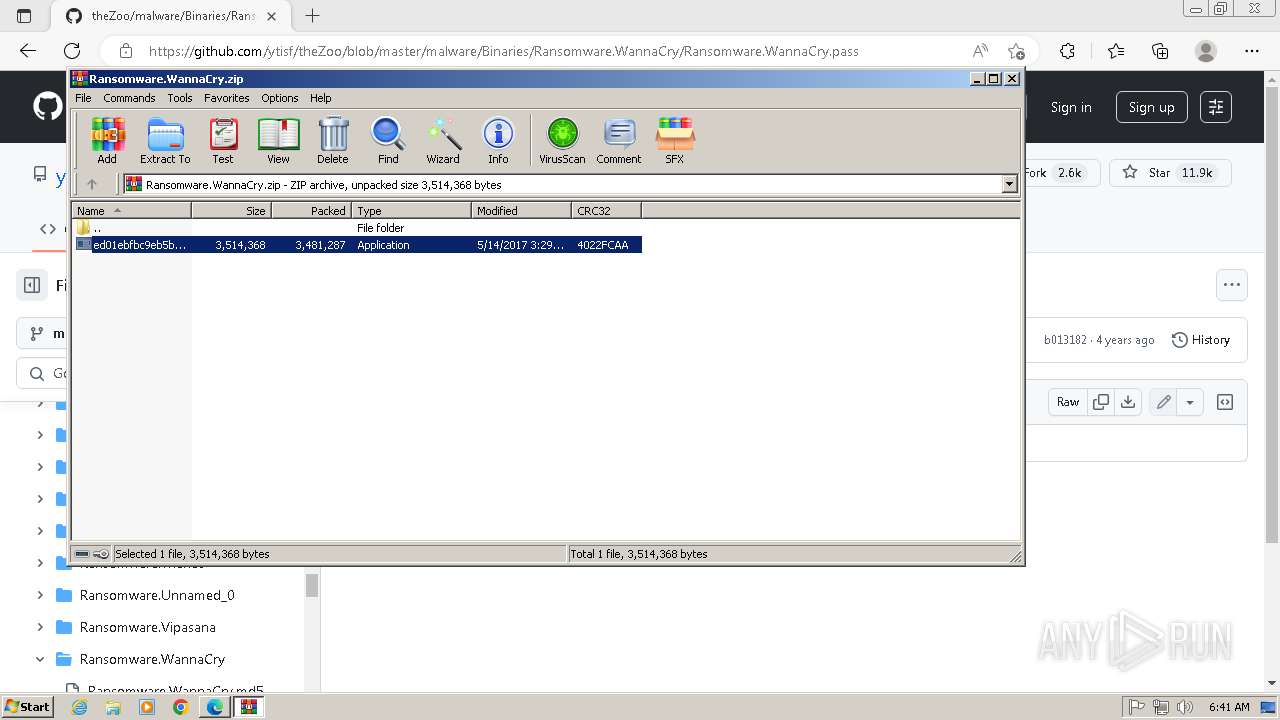Sort files by Modified column
This screenshot has width=1280, height=720.
[x=521, y=210]
